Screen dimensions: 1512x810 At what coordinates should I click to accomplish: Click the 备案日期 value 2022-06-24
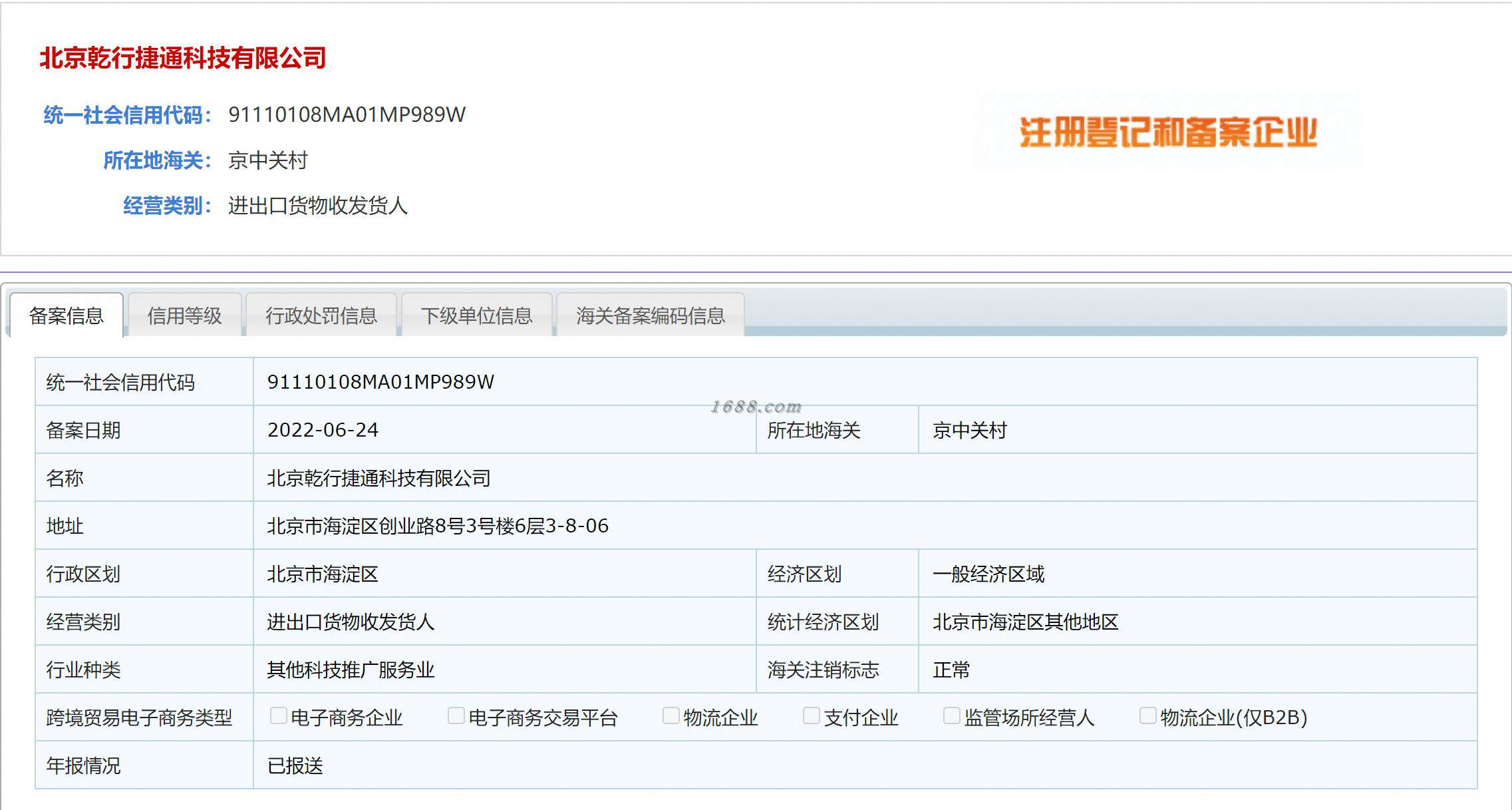point(323,430)
